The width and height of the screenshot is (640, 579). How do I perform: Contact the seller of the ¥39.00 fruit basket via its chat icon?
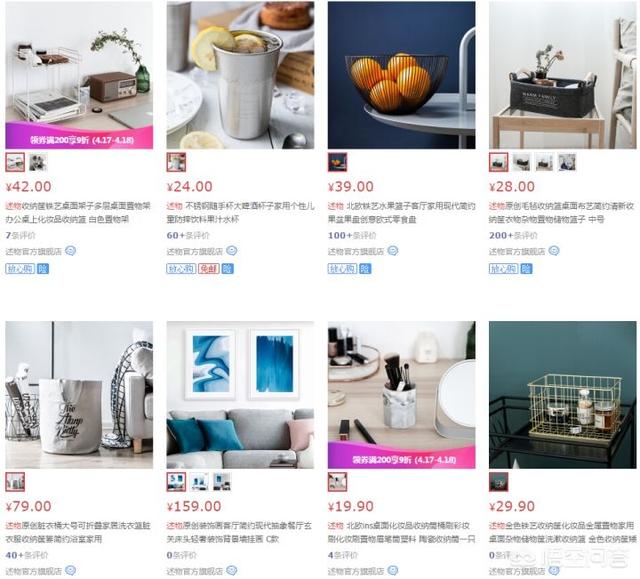pyautogui.click(x=393, y=251)
